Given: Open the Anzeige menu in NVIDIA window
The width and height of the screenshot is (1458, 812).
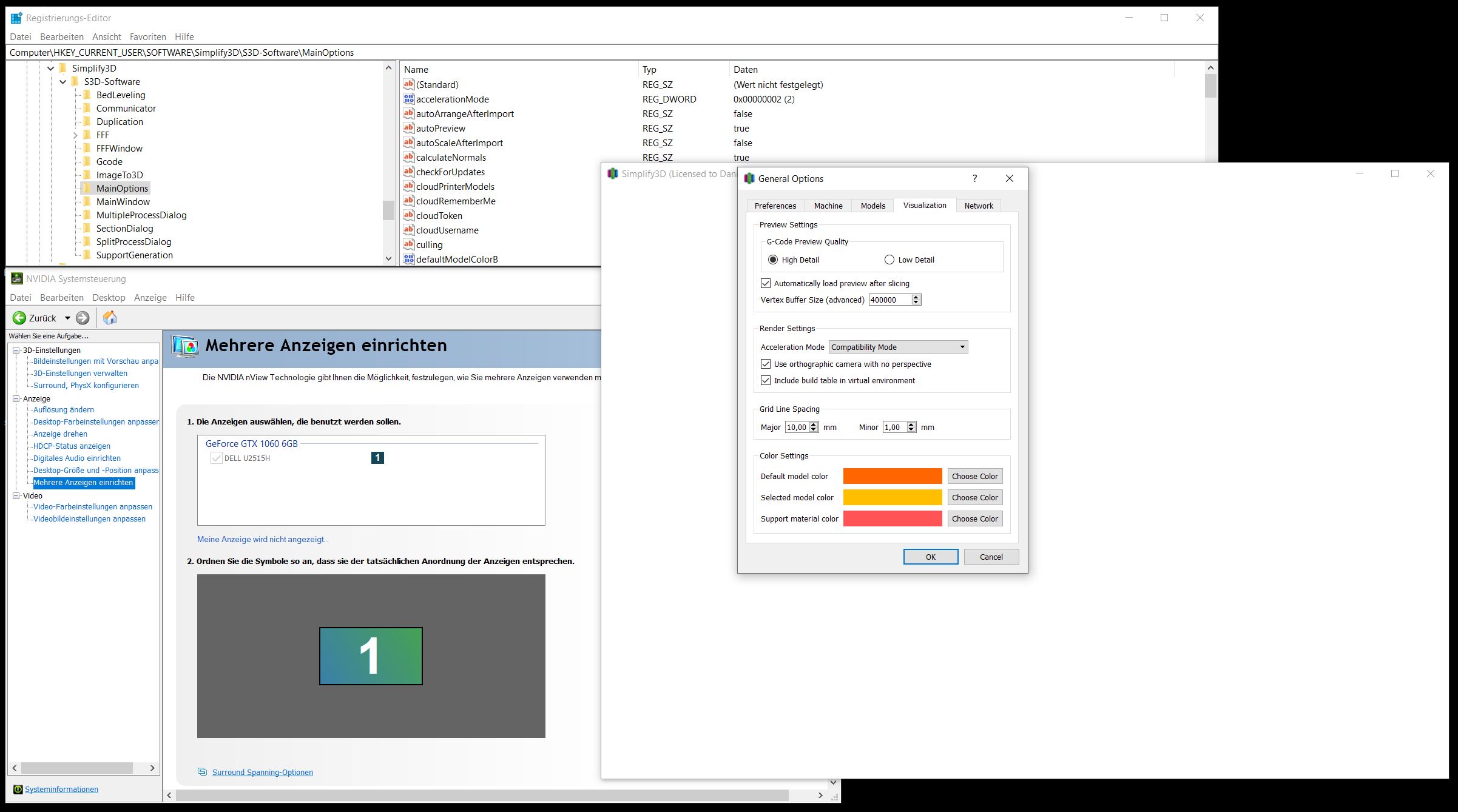Looking at the screenshot, I should 150,297.
